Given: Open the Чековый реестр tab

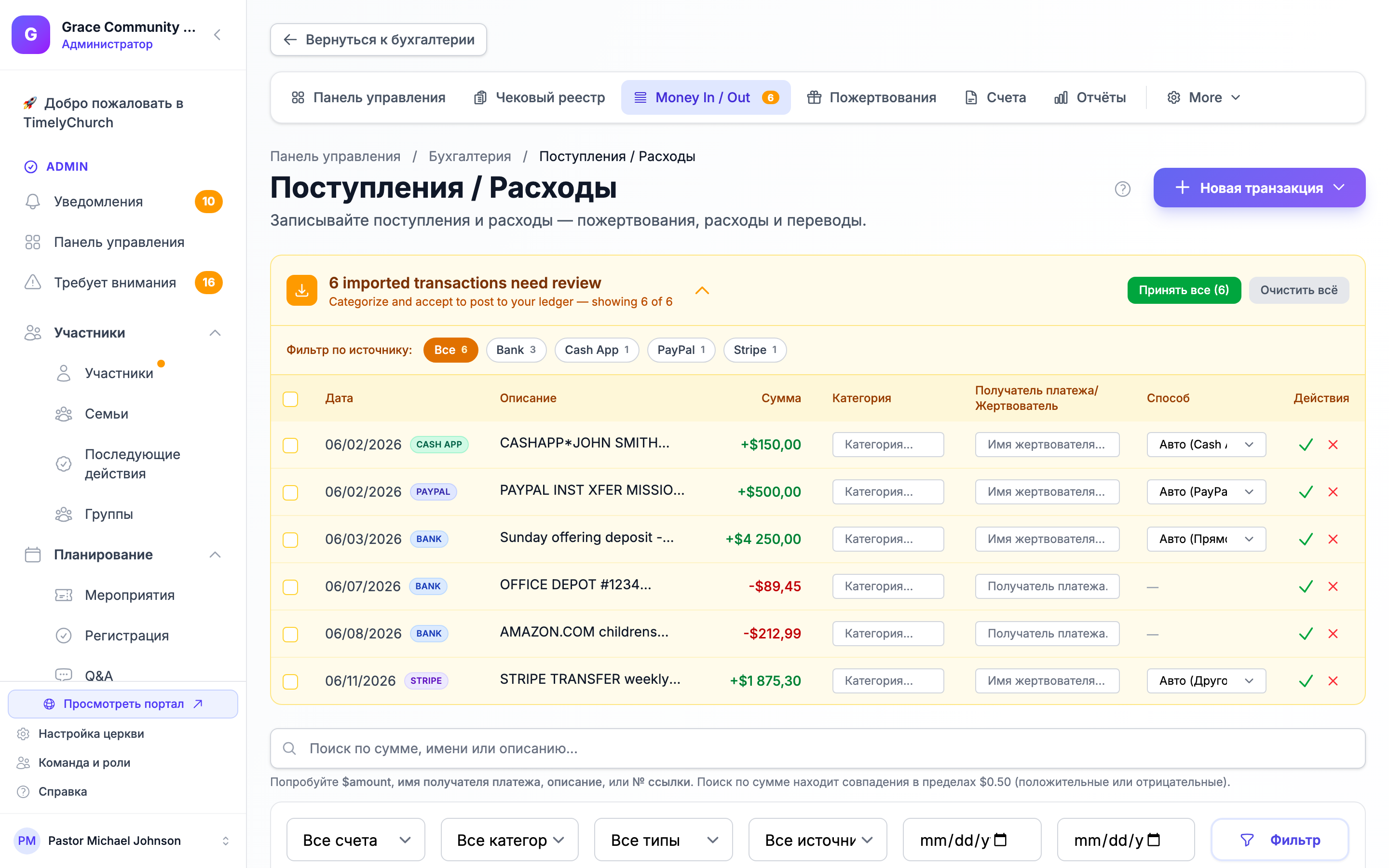Looking at the screenshot, I should click(x=539, y=97).
